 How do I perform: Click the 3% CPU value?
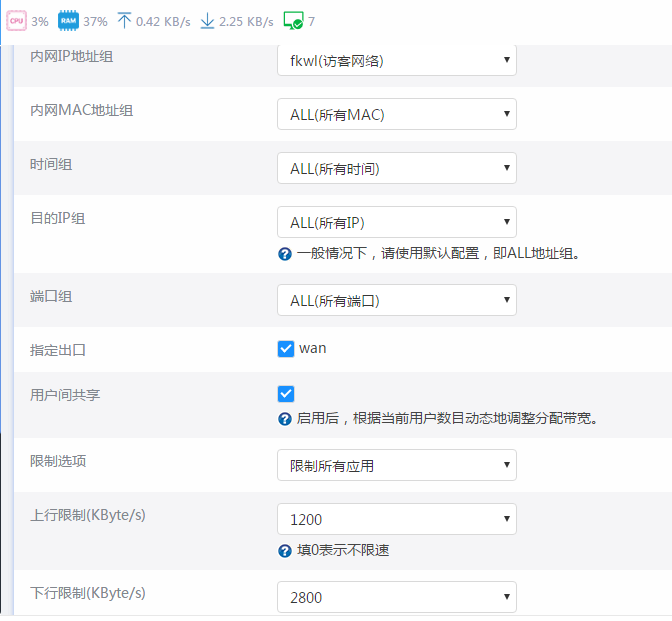pyautogui.click(x=40, y=21)
